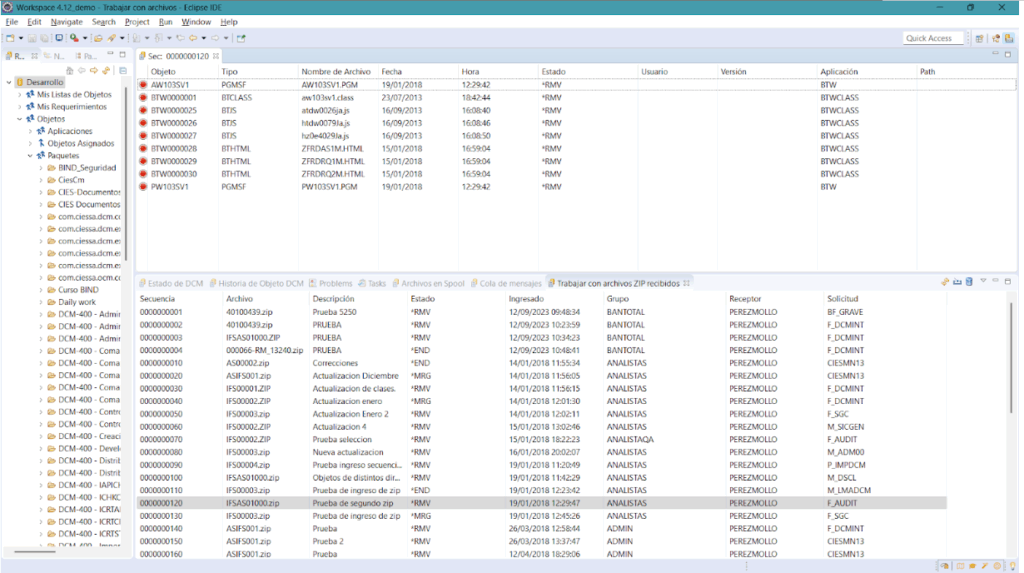Click the download icon in ZIP panel
Screen dimensions: 1024x573
(x=957, y=283)
